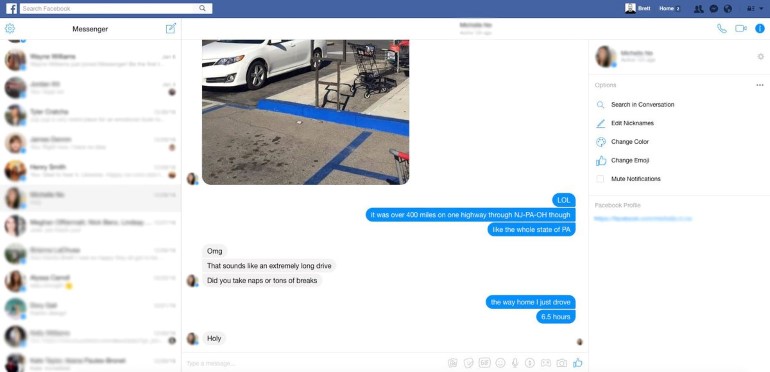Image resolution: width=770 pixels, height=372 pixels.
Task: Open the emoji picker smiley icon
Action: (x=500, y=363)
